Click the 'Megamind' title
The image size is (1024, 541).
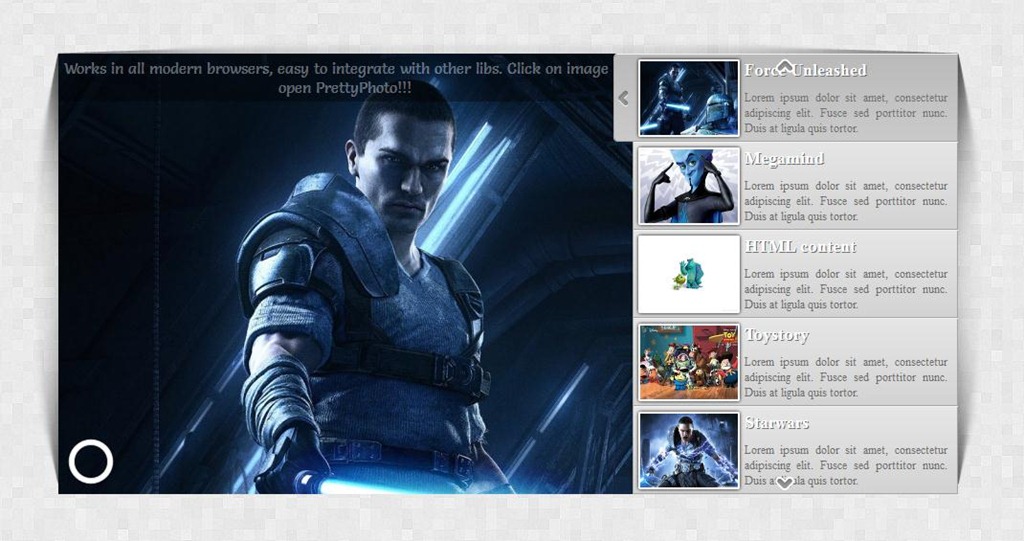(x=784, y=159)
